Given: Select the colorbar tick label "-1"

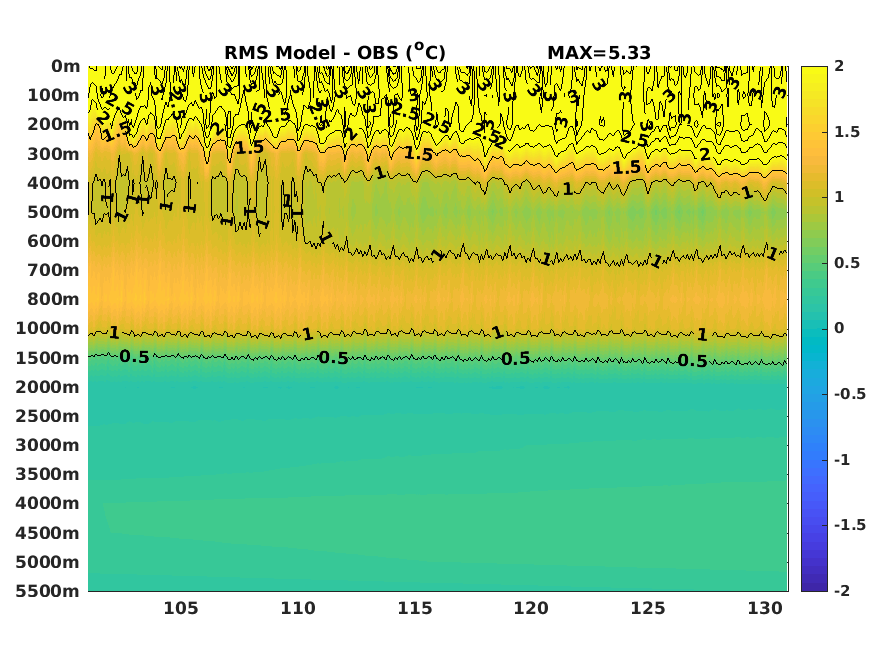Looking at the screenshot, I should click(x=842, y=460).
